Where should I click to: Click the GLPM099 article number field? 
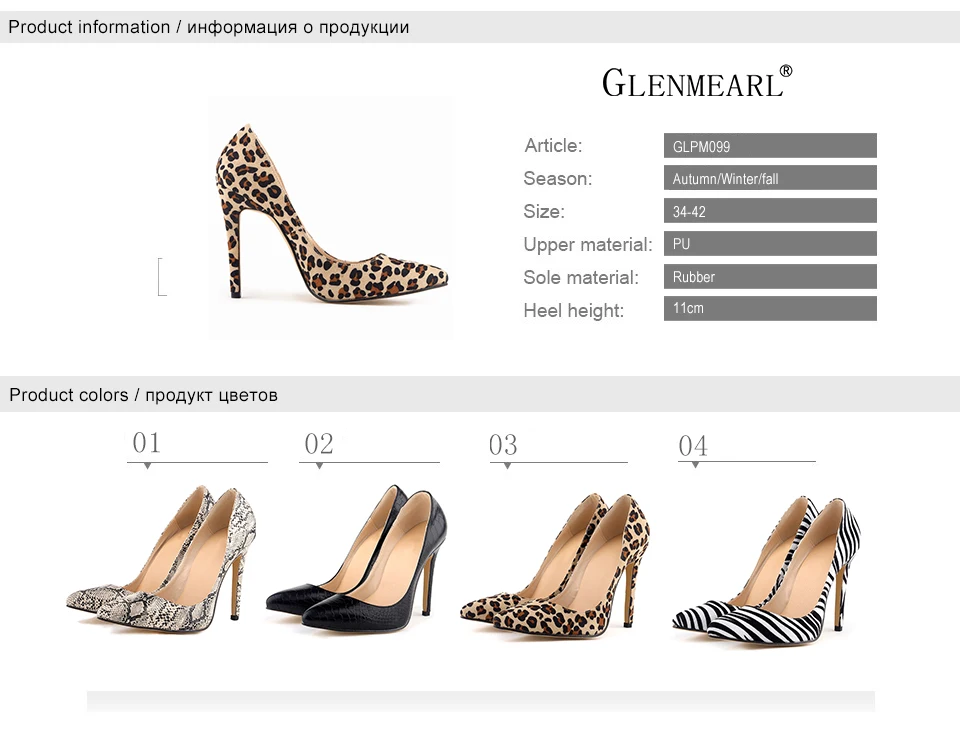tap(770, 146)
